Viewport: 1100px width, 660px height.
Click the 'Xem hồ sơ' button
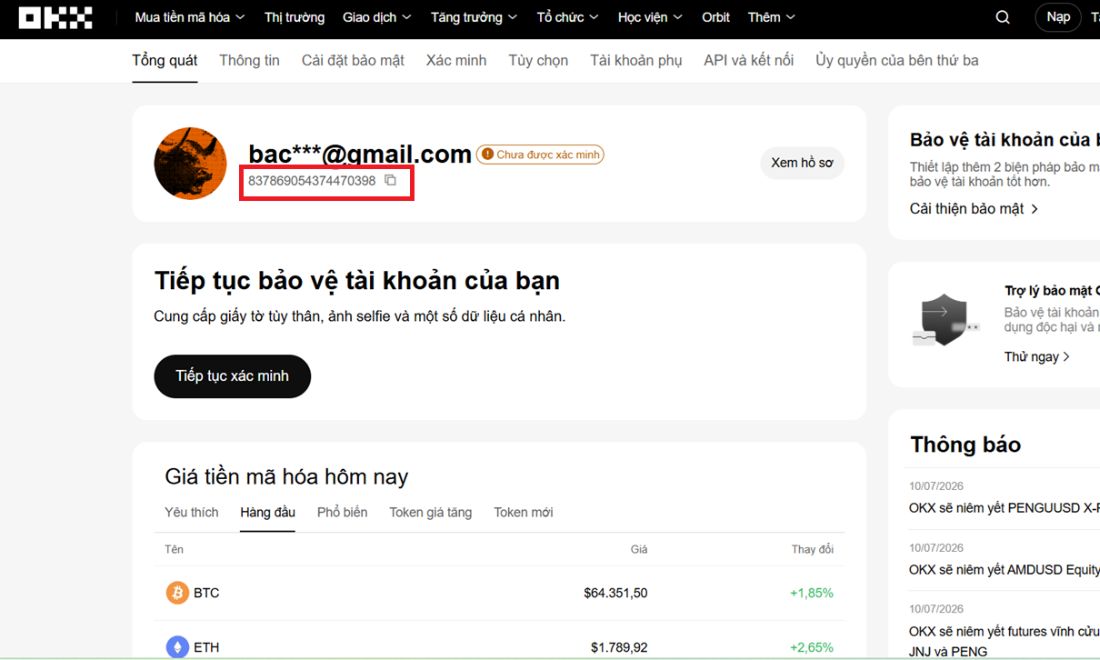click(x=802, y=163)
